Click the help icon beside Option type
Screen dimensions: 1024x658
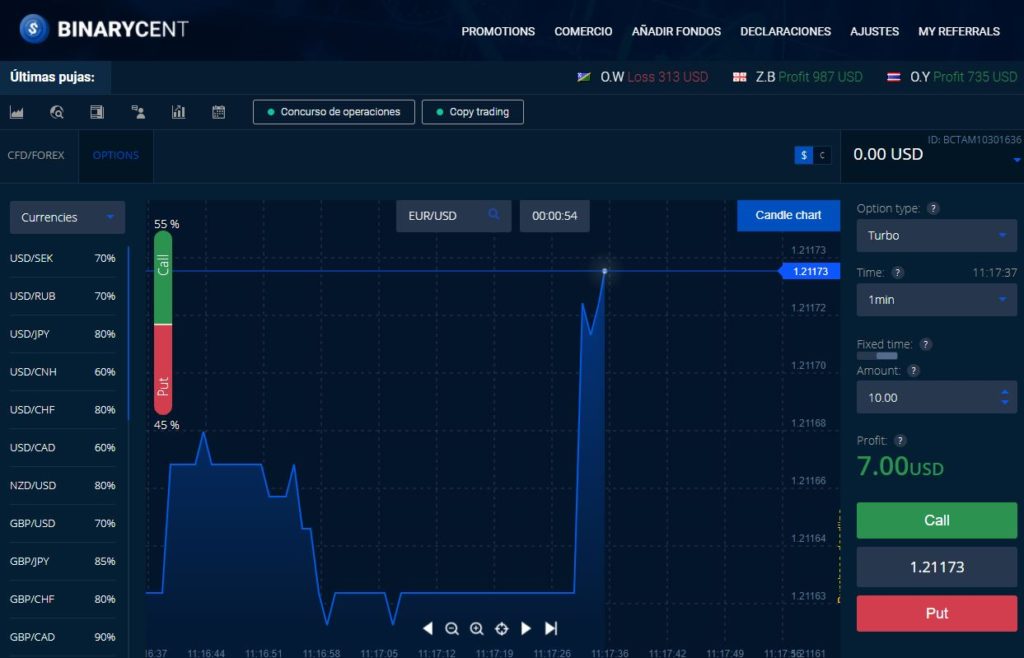tap(934, 208)
